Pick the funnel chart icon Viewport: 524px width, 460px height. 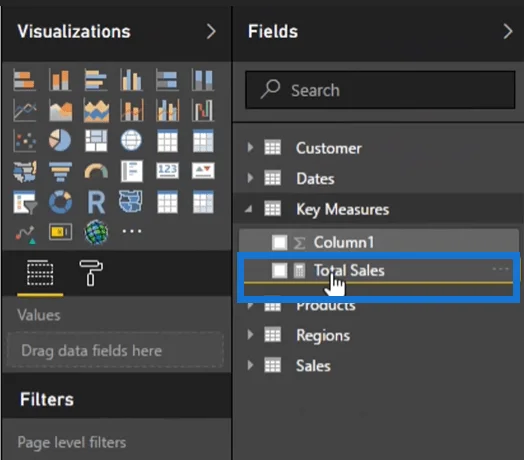point(60,171)
